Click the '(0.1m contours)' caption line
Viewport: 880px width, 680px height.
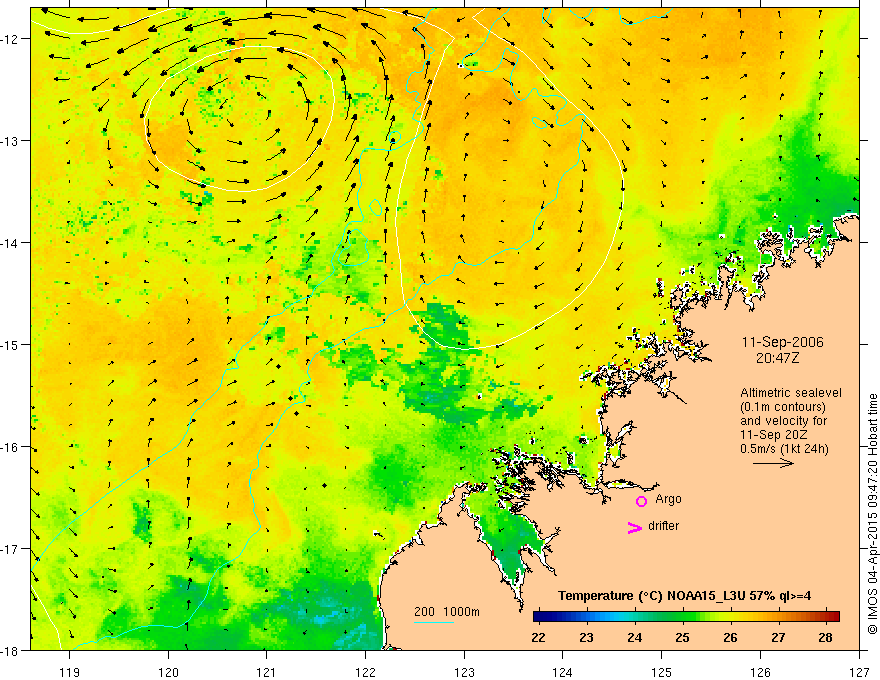[783, 407]
